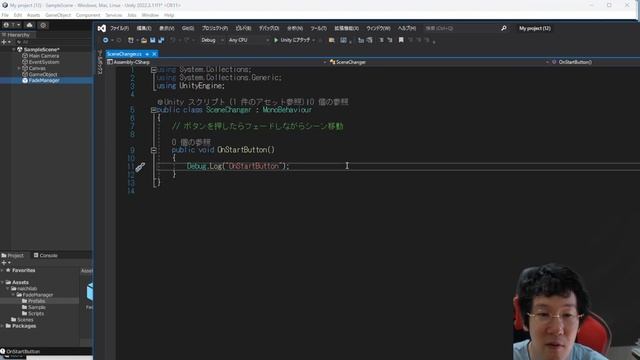
Task: Click the undo icon in Visual Studio
Action: (173, 40)
